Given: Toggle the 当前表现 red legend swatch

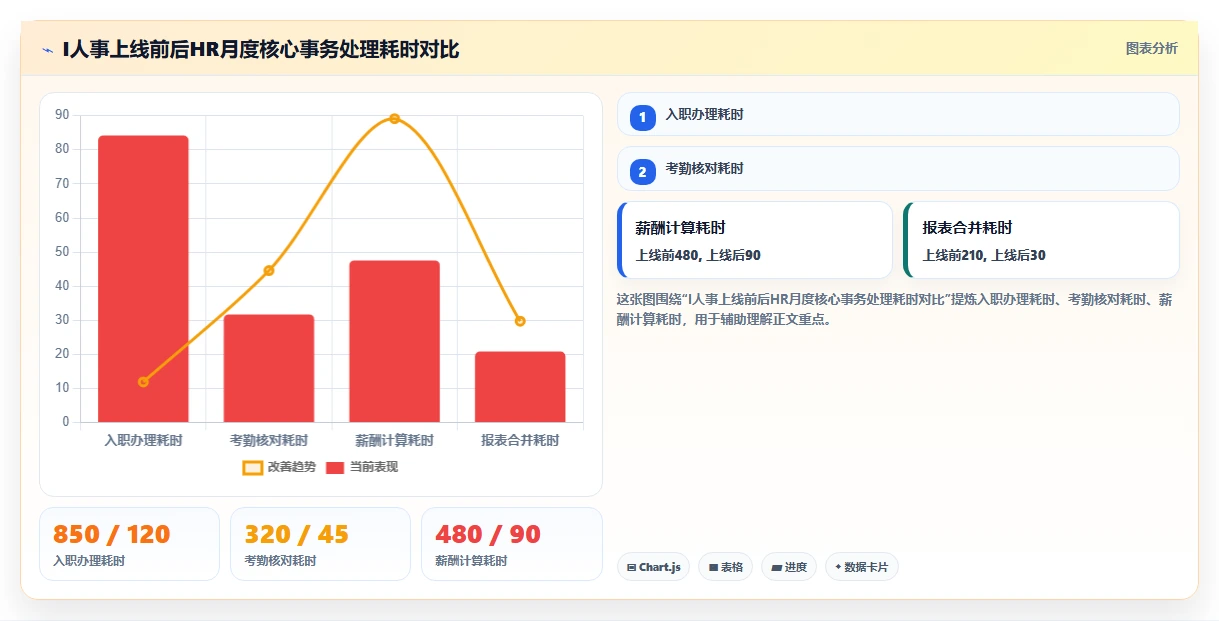Looking at the screenshot, I should coord(335,467).
